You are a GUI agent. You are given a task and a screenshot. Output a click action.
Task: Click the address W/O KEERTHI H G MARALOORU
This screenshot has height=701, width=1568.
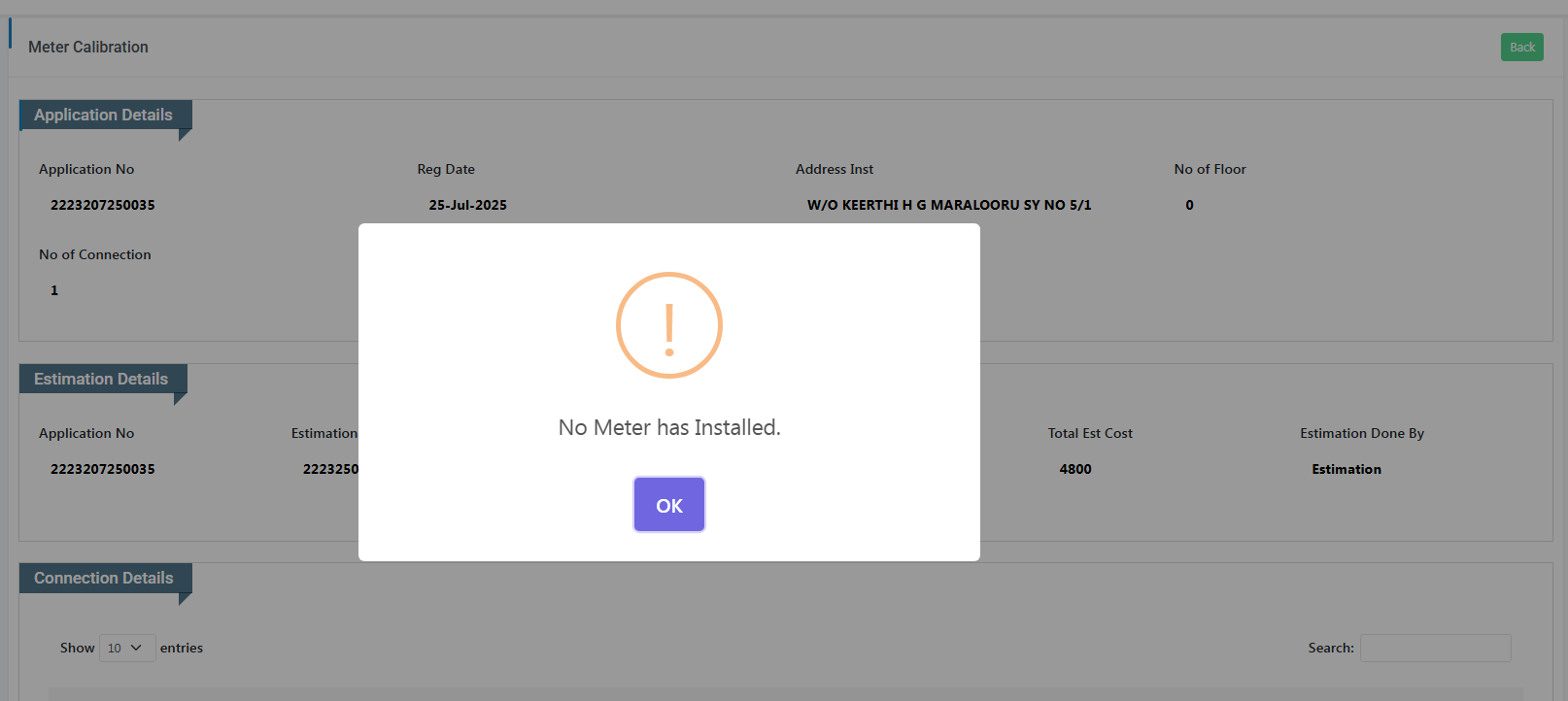click(949, 205)
